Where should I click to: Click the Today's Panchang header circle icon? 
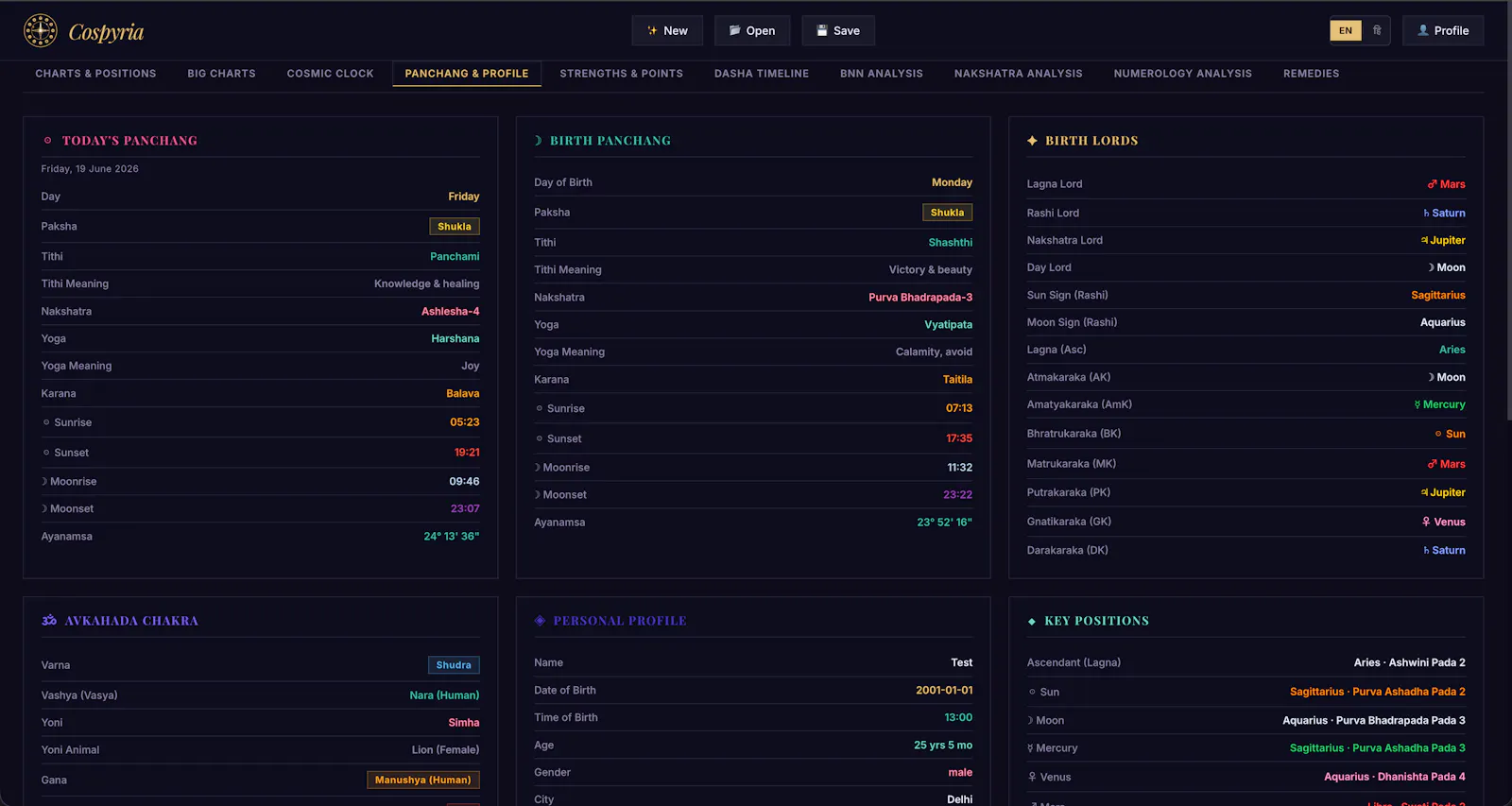coord(47,141)
